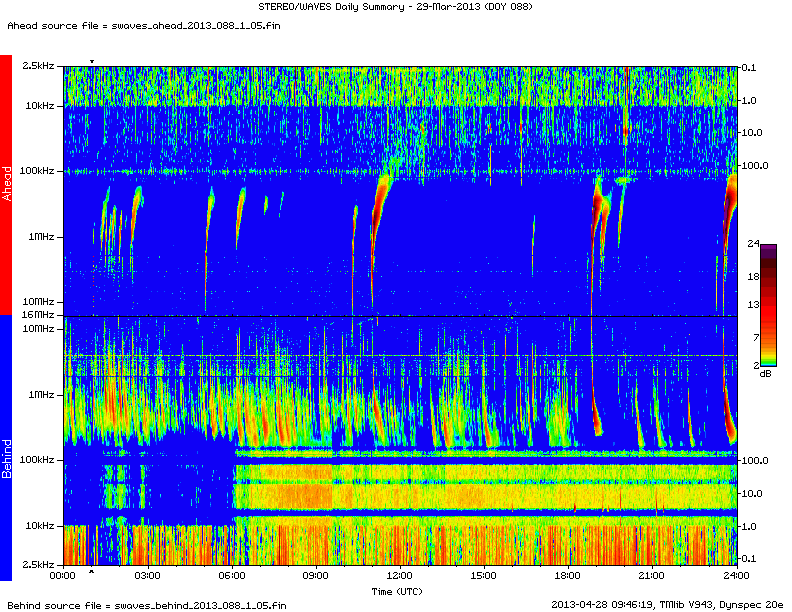The image size is (792, 612).
Task: Click the 1MHz label on the Ahead panel axis
Action: (41, 237)
